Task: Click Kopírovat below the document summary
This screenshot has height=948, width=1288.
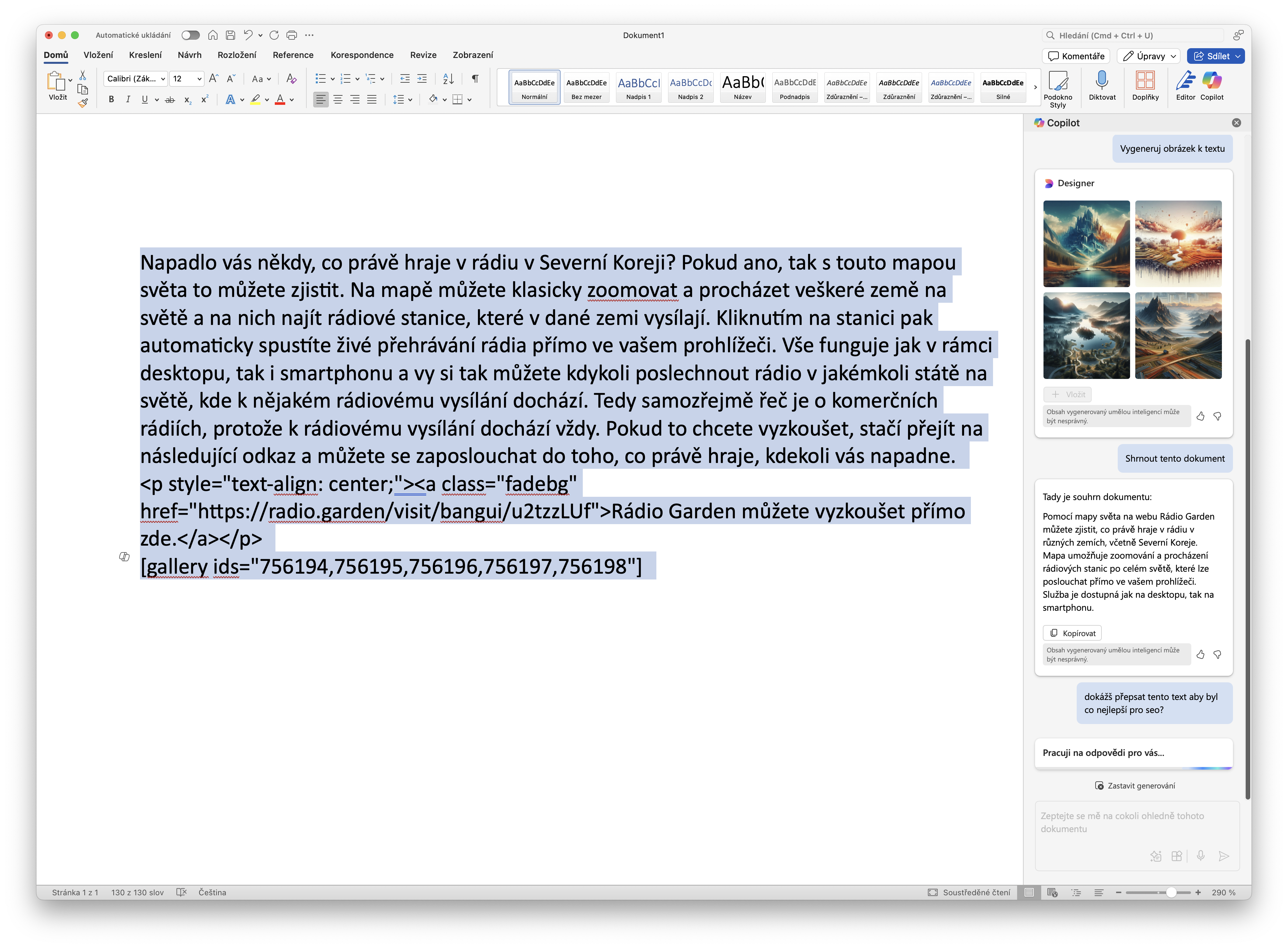Action: pos(1072,633)
